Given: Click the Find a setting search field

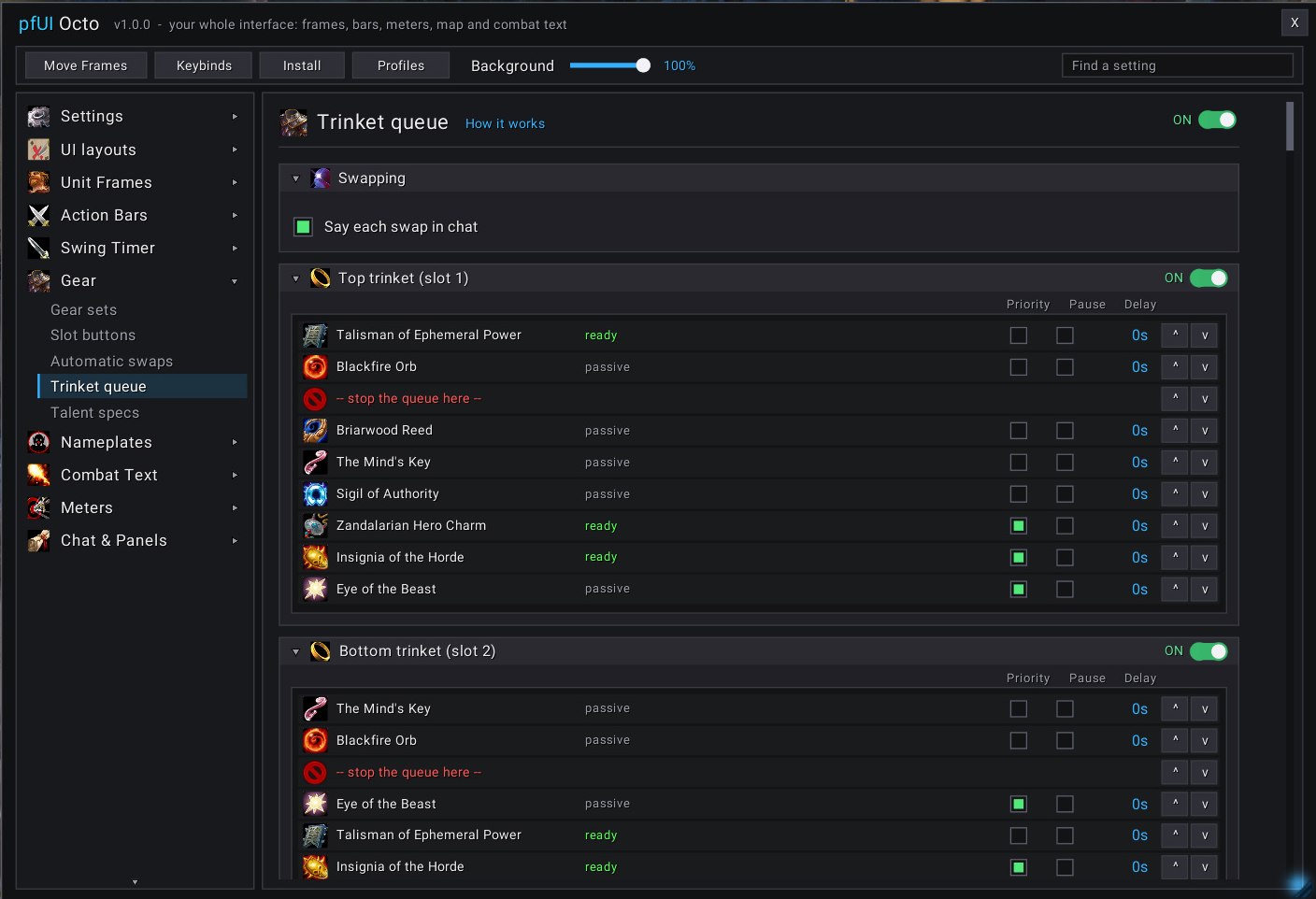Looking at the screenshot, I should point(1178,65).
